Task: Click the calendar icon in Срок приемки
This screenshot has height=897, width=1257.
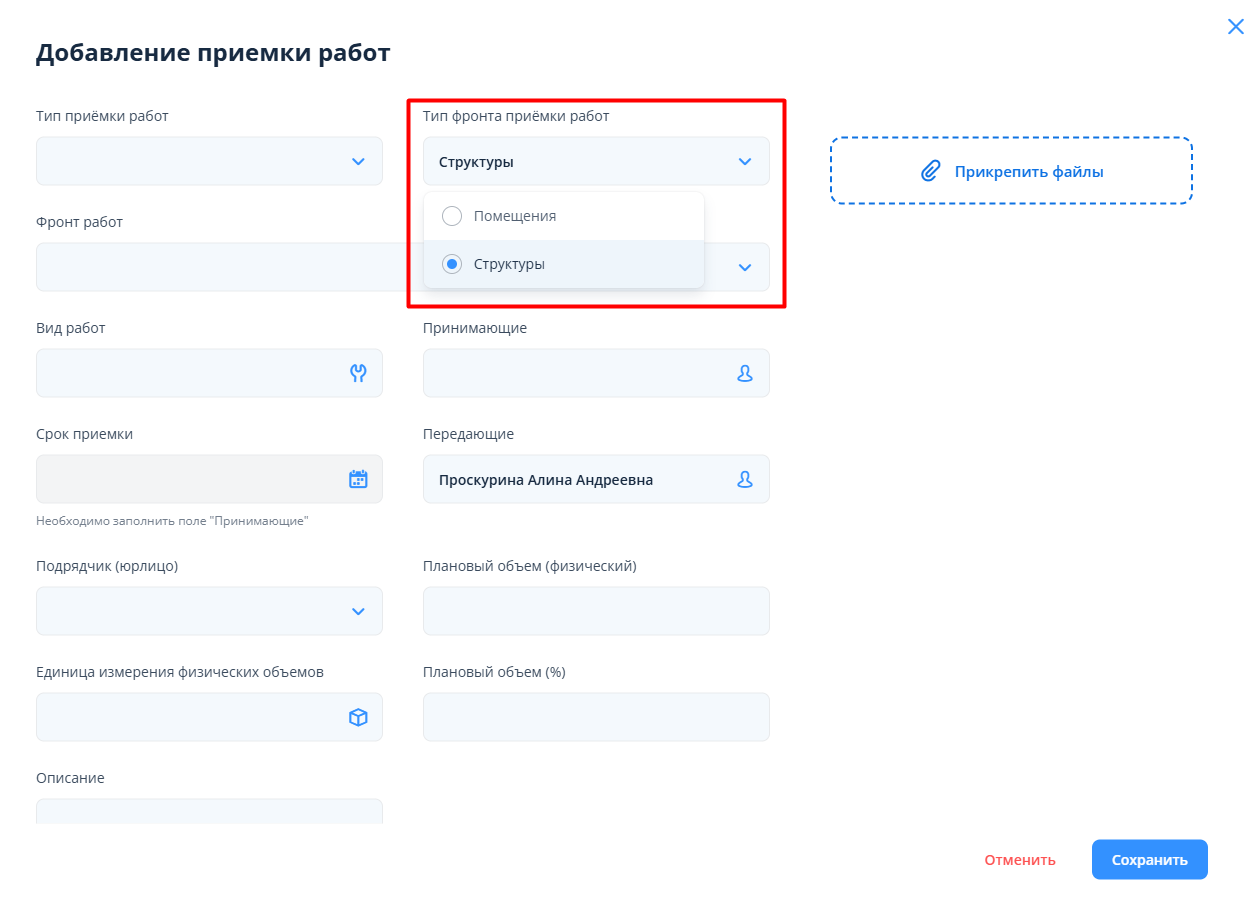Action: tap(358, 479)
